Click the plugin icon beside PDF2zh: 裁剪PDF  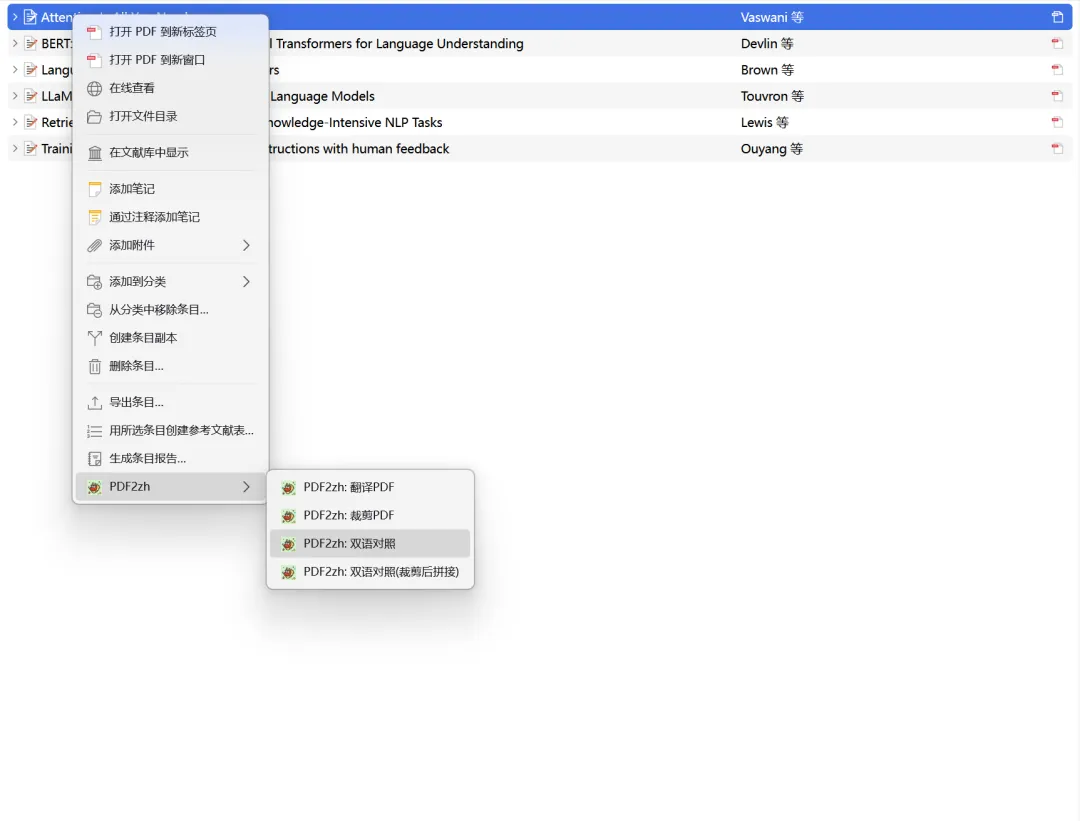[x=289, y=517]
